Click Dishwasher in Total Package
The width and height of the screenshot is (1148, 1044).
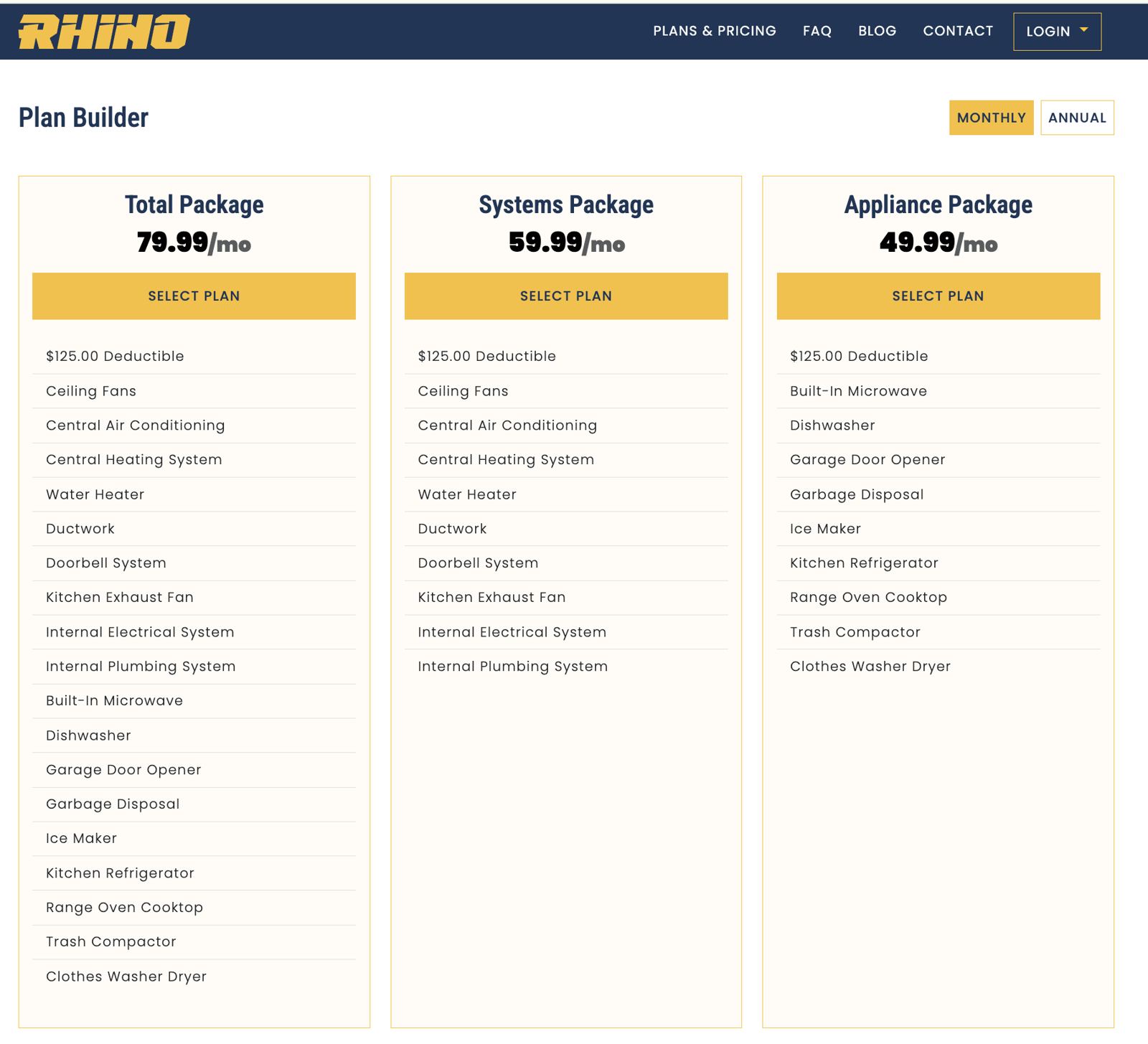[194, 735]
